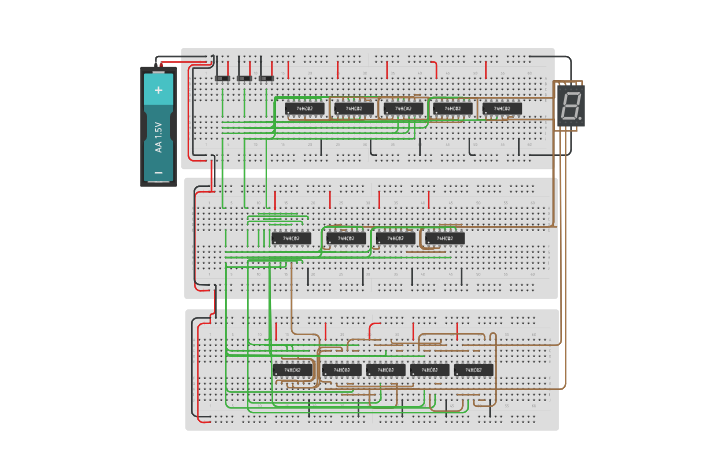The height and width of the screenshot is (453, 725).
Task: Toggle the middle slide switch
Action: click(x=244, y=78)
